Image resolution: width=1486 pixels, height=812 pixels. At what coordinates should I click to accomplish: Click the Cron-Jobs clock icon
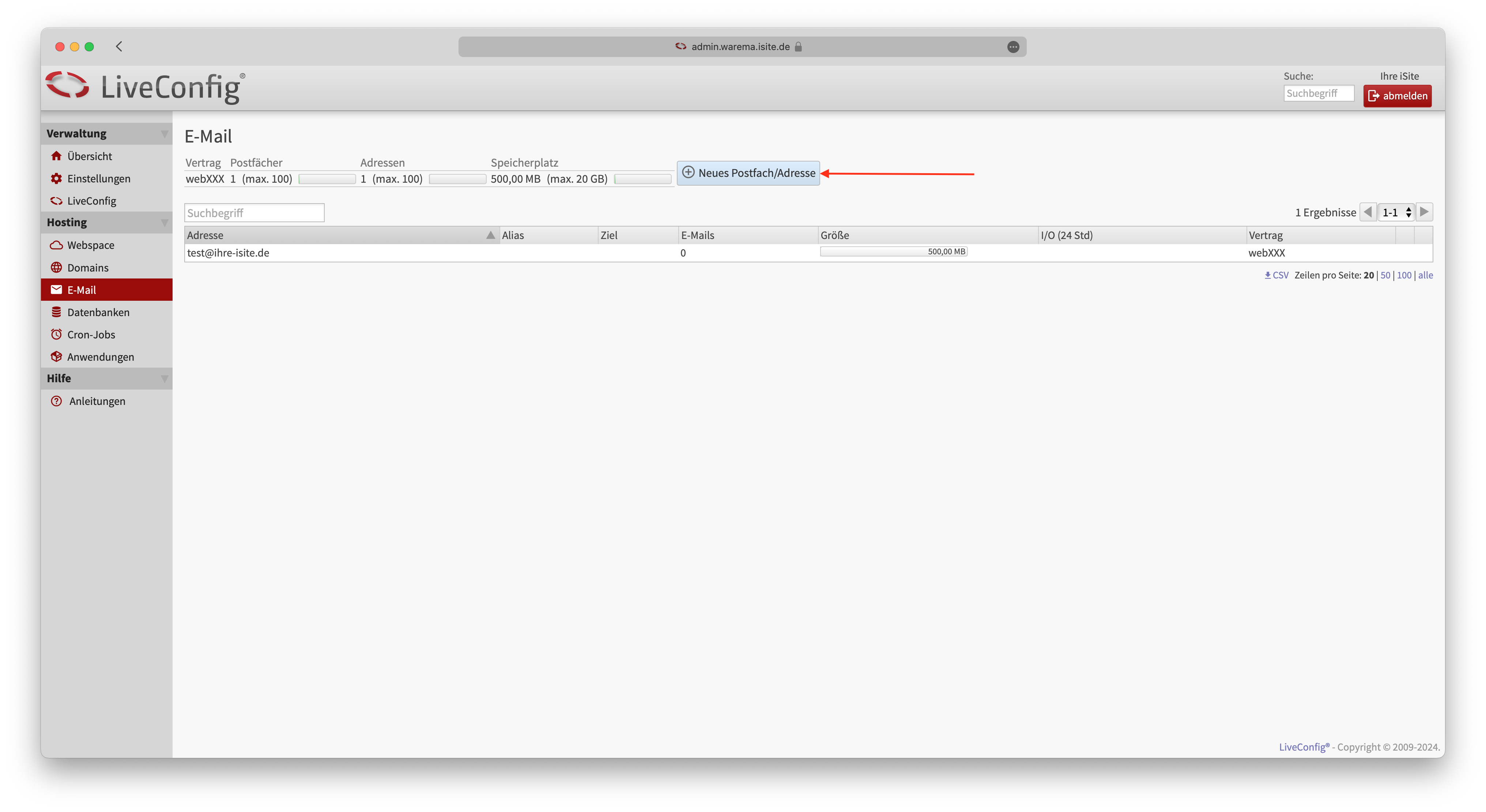click(56, 334)
